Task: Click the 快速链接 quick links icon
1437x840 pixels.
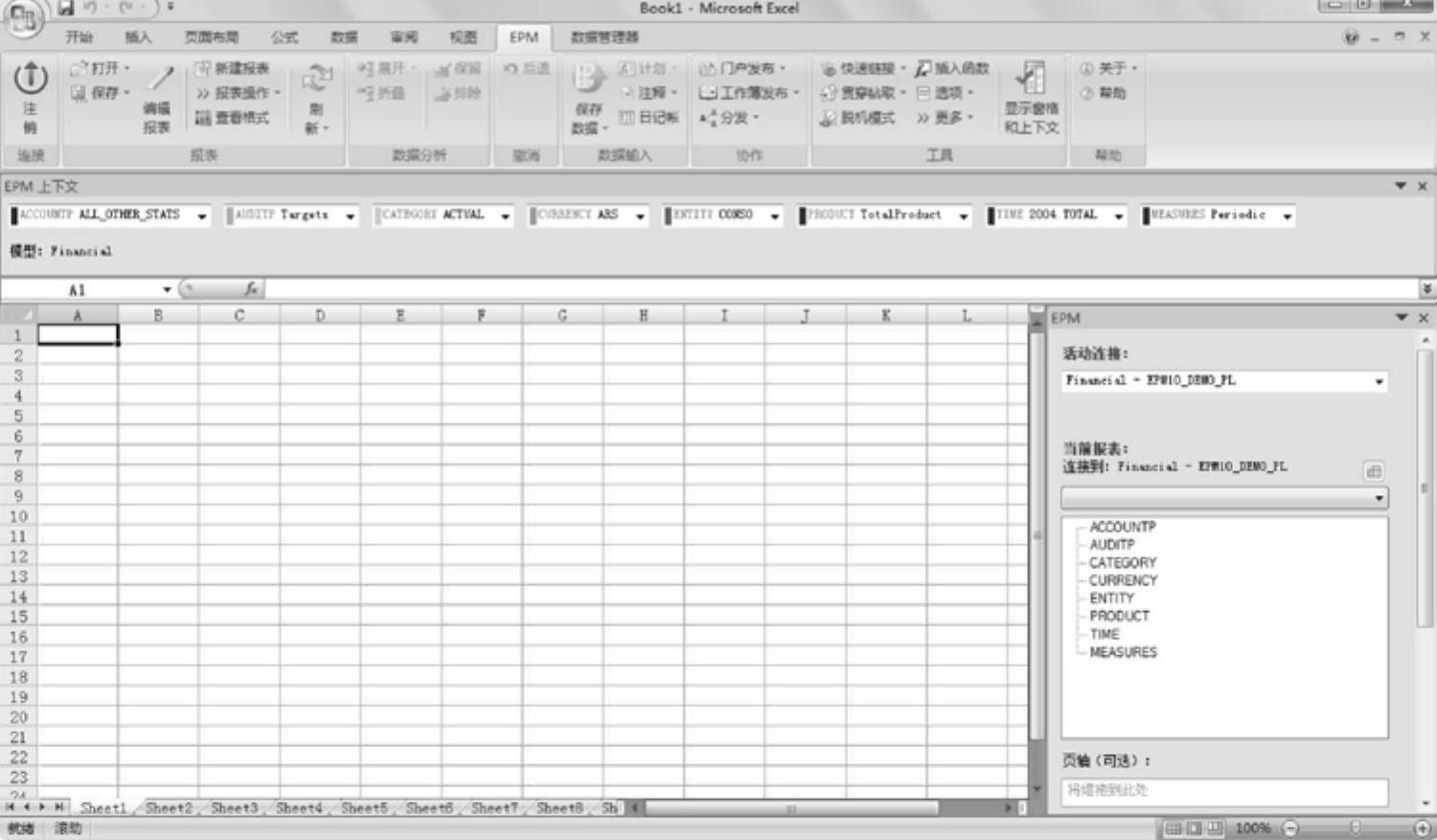Action: (829, 69)
